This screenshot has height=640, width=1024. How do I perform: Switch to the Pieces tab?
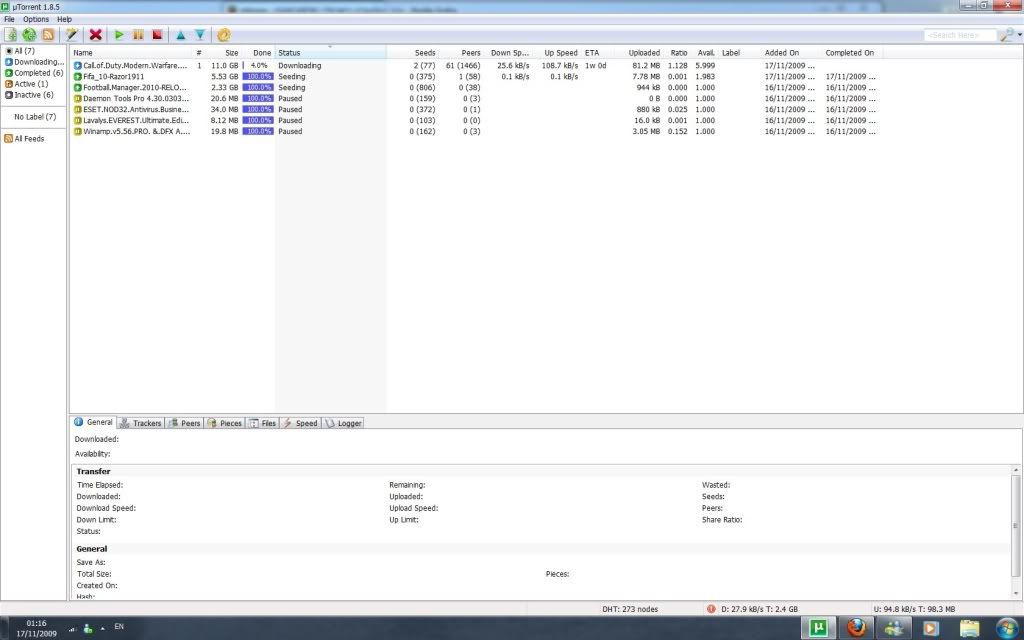pos(225,423)
